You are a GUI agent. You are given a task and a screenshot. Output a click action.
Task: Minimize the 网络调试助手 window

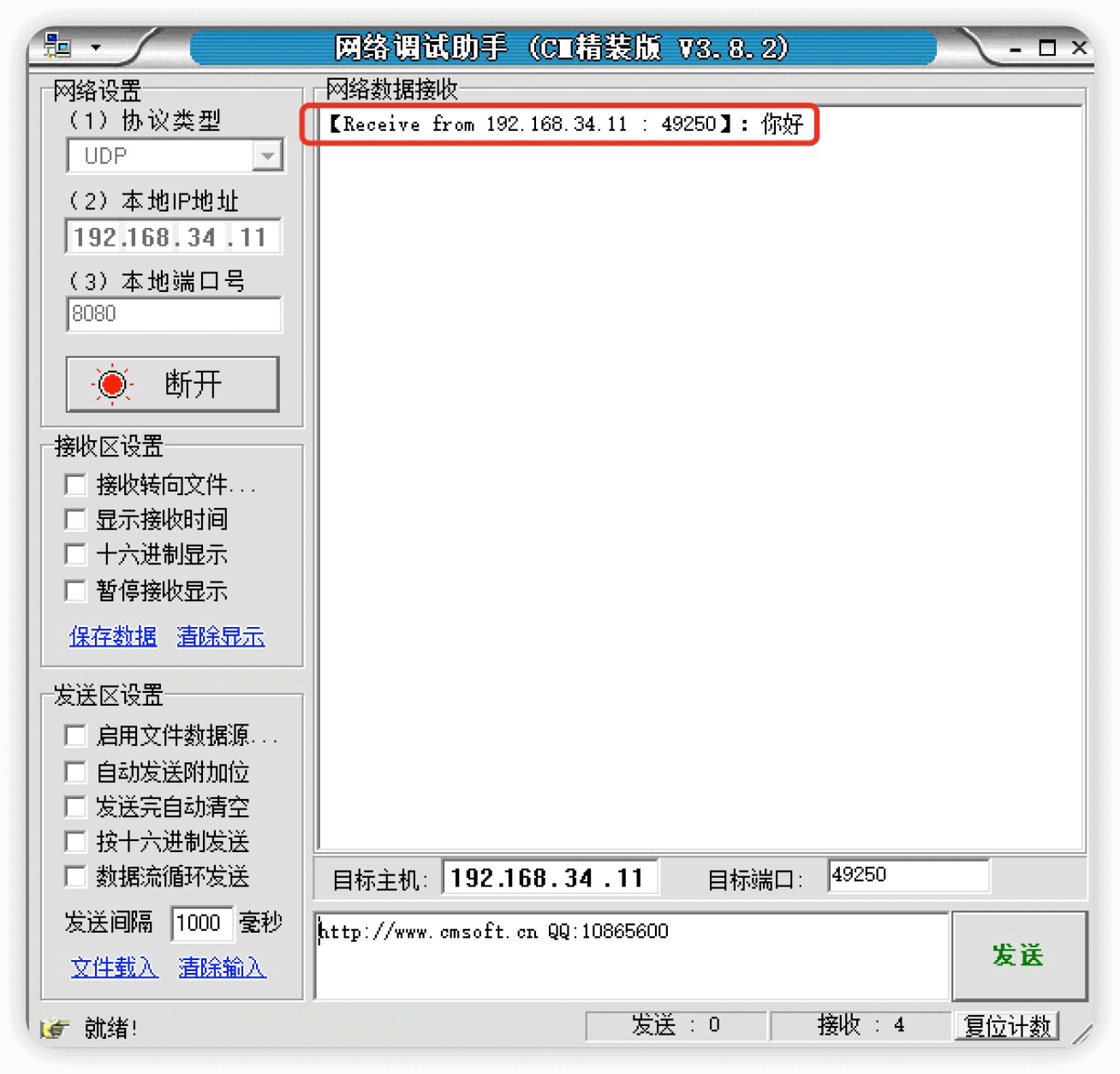[x=1016, y=49]
